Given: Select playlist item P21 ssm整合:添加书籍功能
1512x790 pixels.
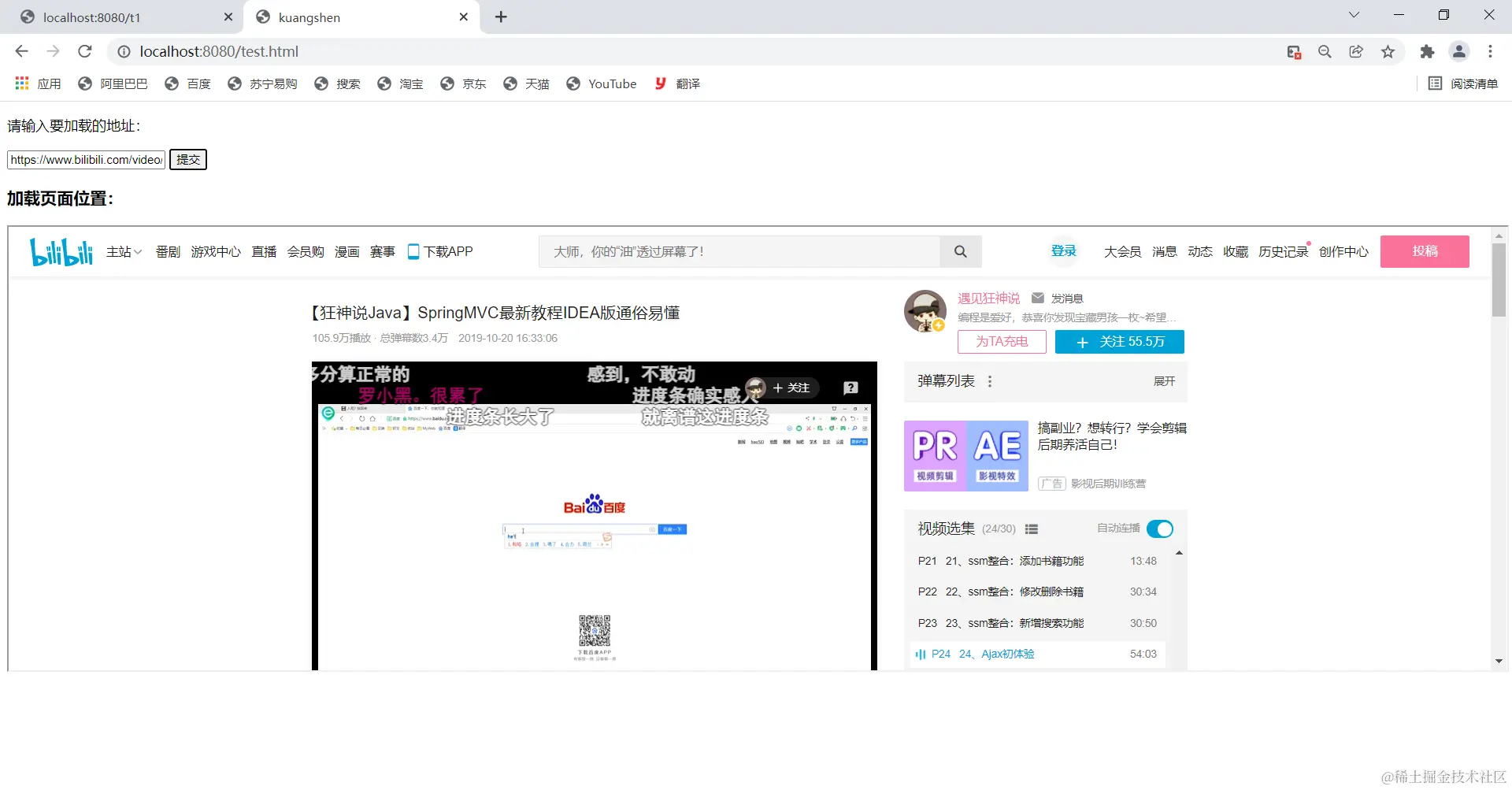Looking at the screenshot, I should click(1038, 561).
